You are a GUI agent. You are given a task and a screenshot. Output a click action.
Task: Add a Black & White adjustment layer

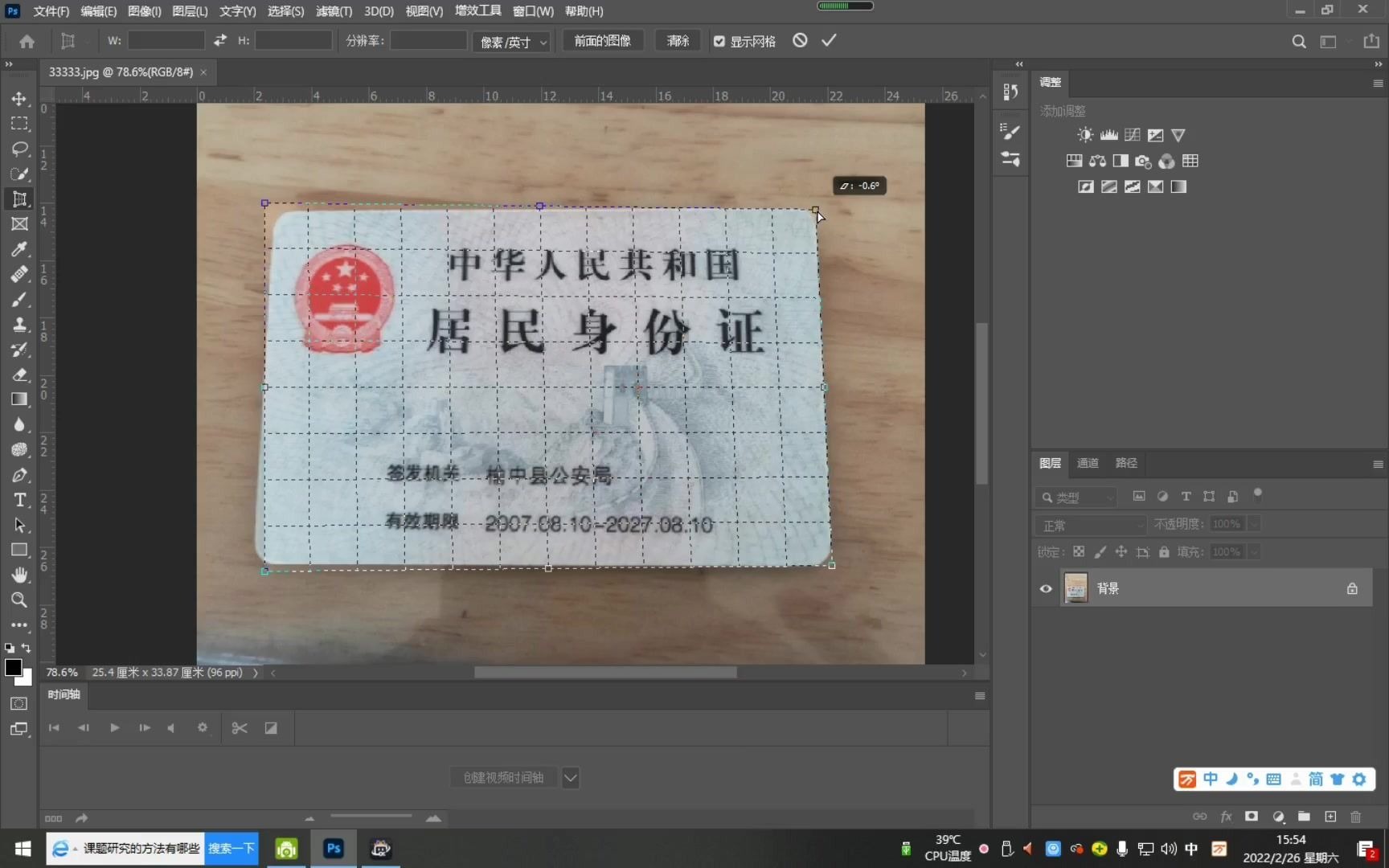click(x=1120, y=161)
